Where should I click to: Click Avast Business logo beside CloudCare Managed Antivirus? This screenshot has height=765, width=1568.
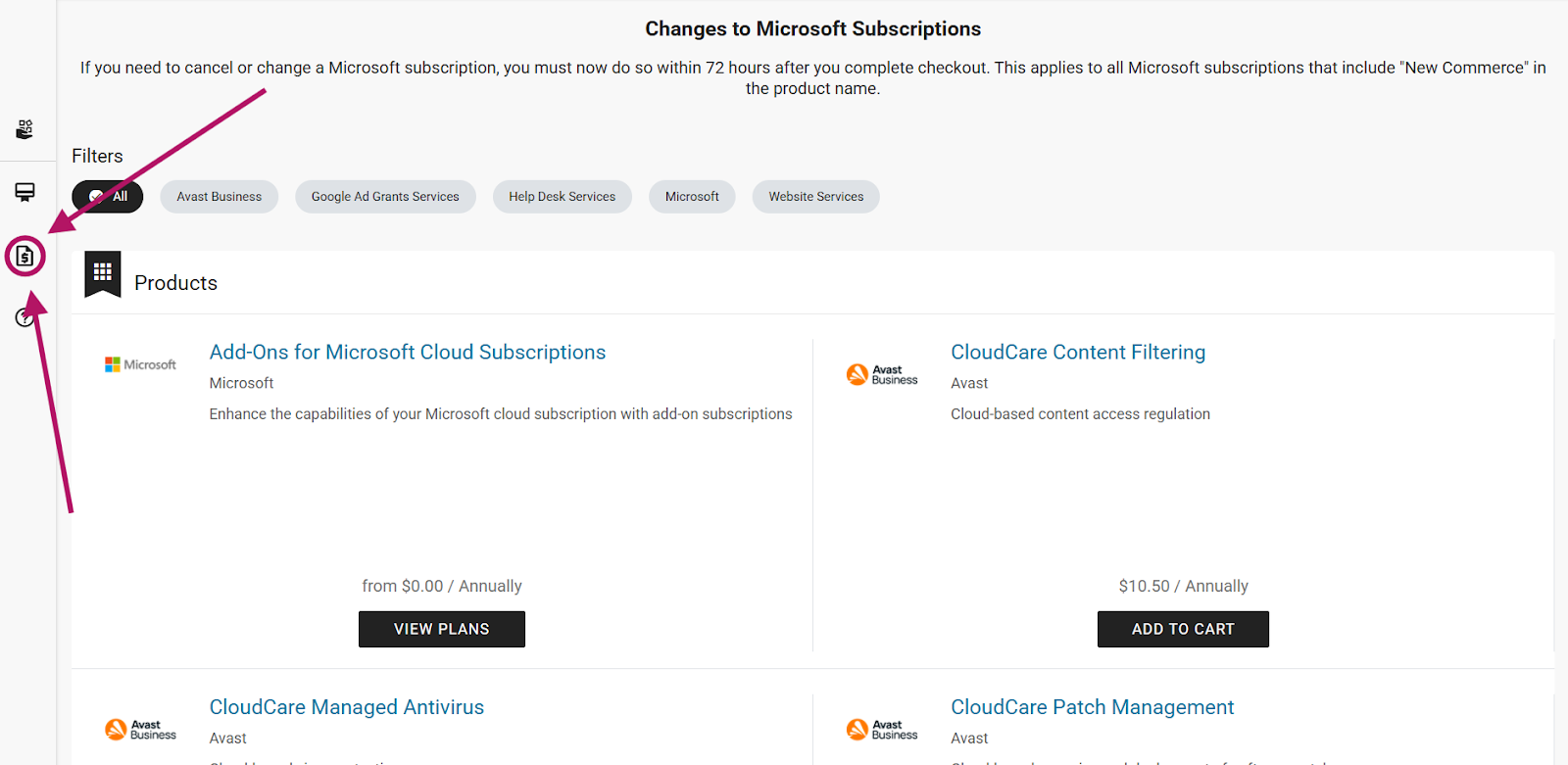point(140,730)
